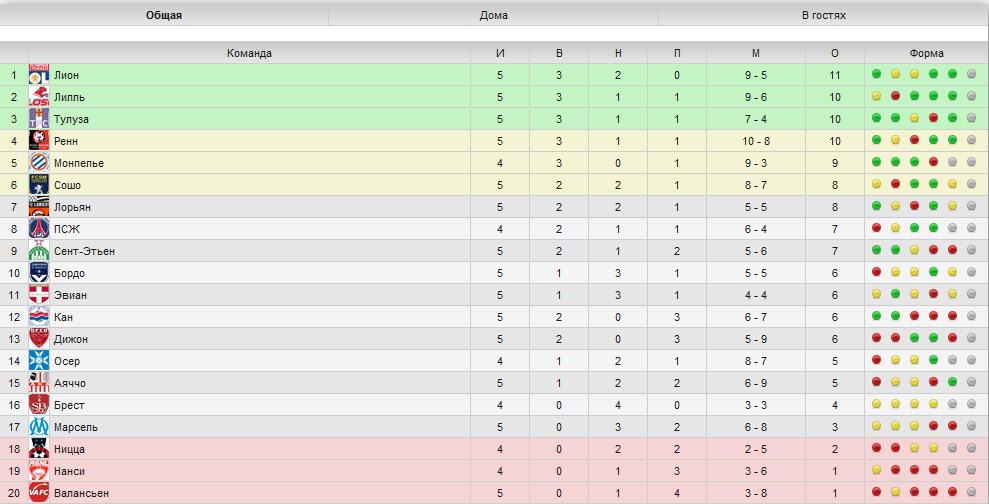Click the Форма column header
The height and width of the screenshot is (504, 989).
point(927,53)
